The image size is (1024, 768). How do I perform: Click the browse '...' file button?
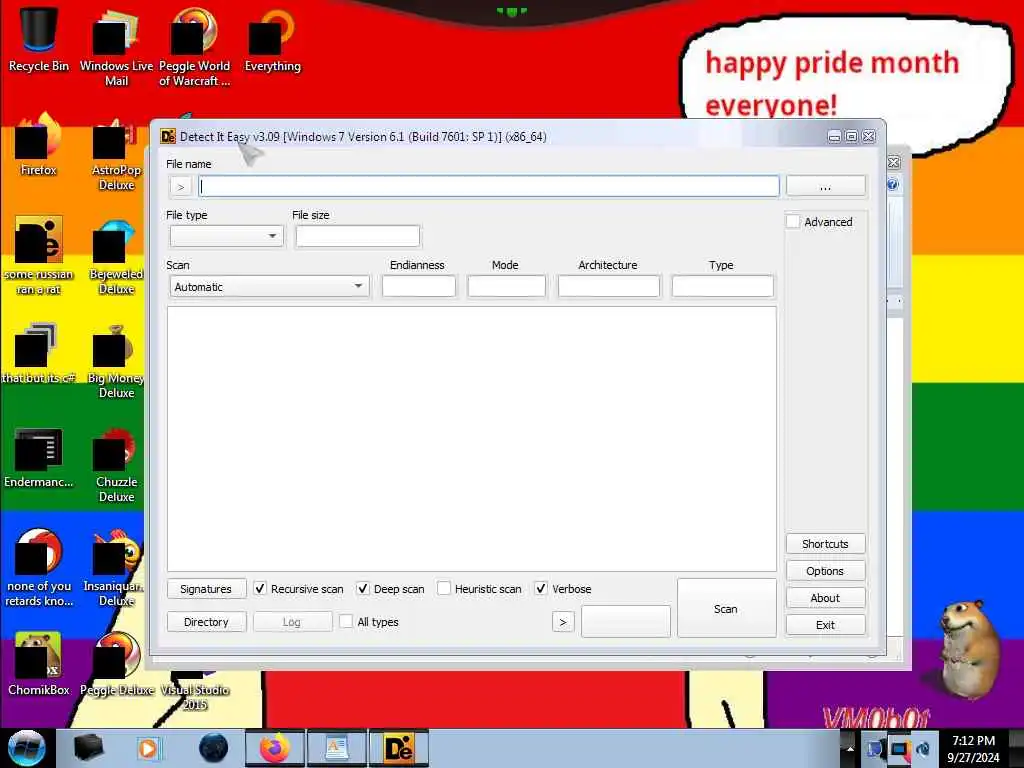click(x=825, y=186)
